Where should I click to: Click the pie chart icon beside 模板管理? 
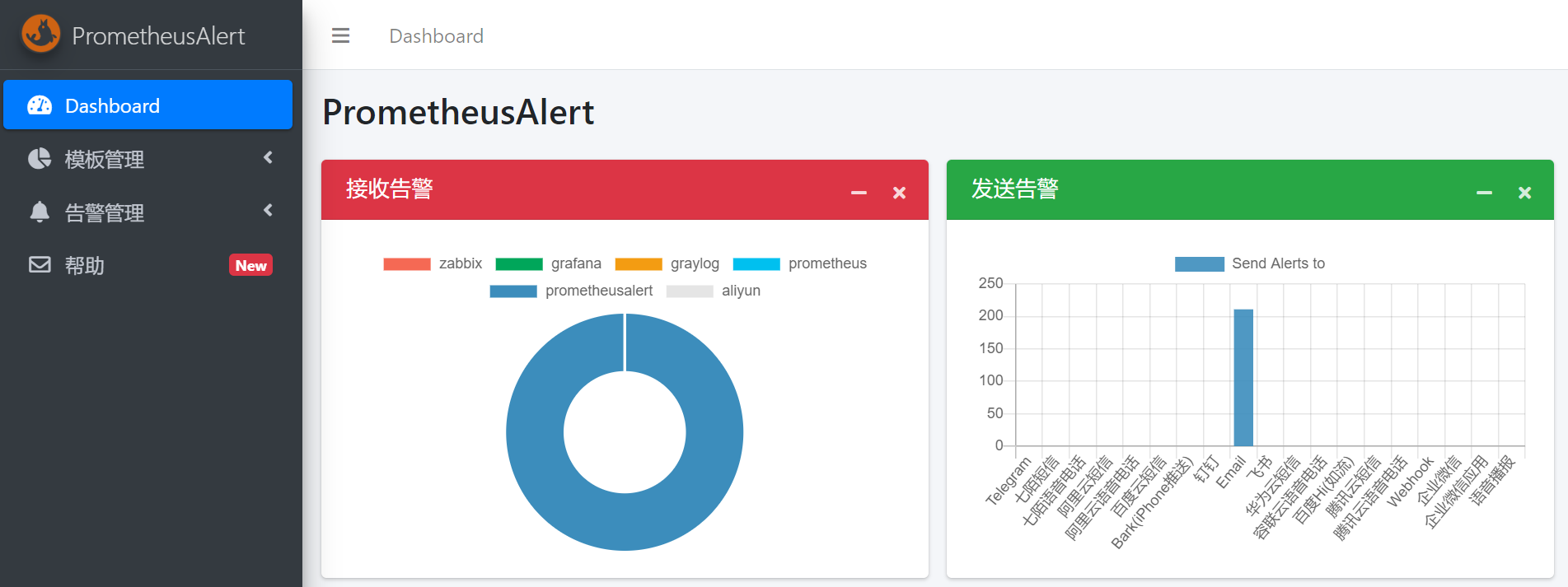[x=40, y=158]
